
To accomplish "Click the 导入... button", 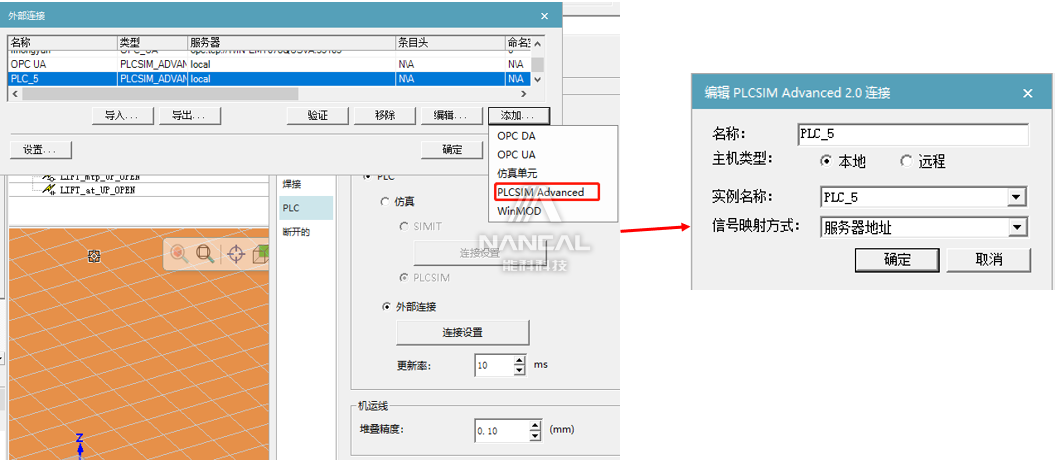I will [123, 115].
